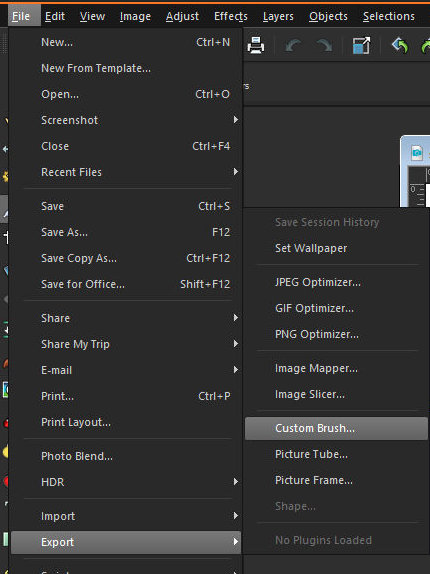Open the Effects menu
Viewport: 430px width, 574px height.
click(231, 16)
